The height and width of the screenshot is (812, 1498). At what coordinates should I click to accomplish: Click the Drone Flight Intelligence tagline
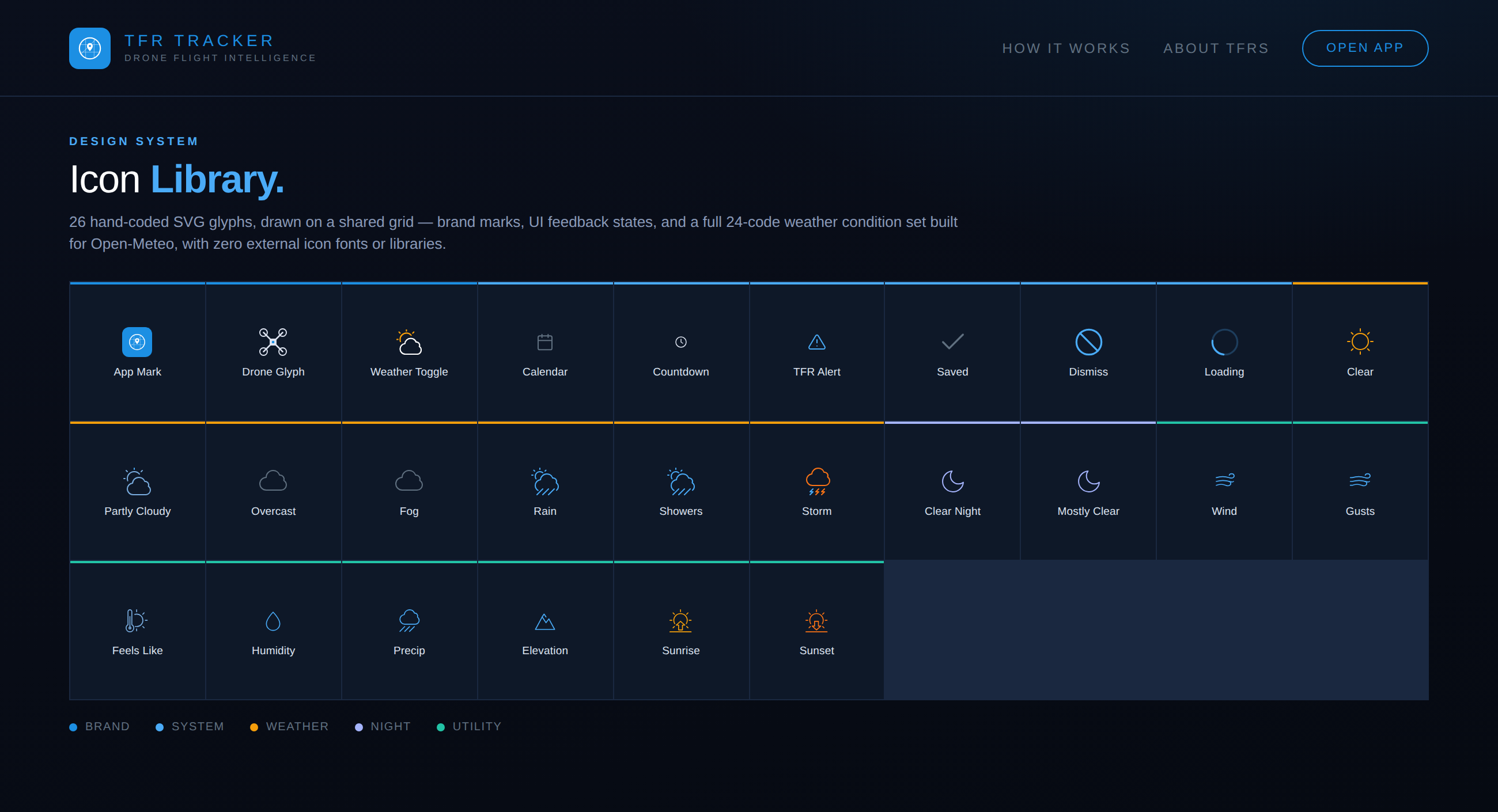221,58
